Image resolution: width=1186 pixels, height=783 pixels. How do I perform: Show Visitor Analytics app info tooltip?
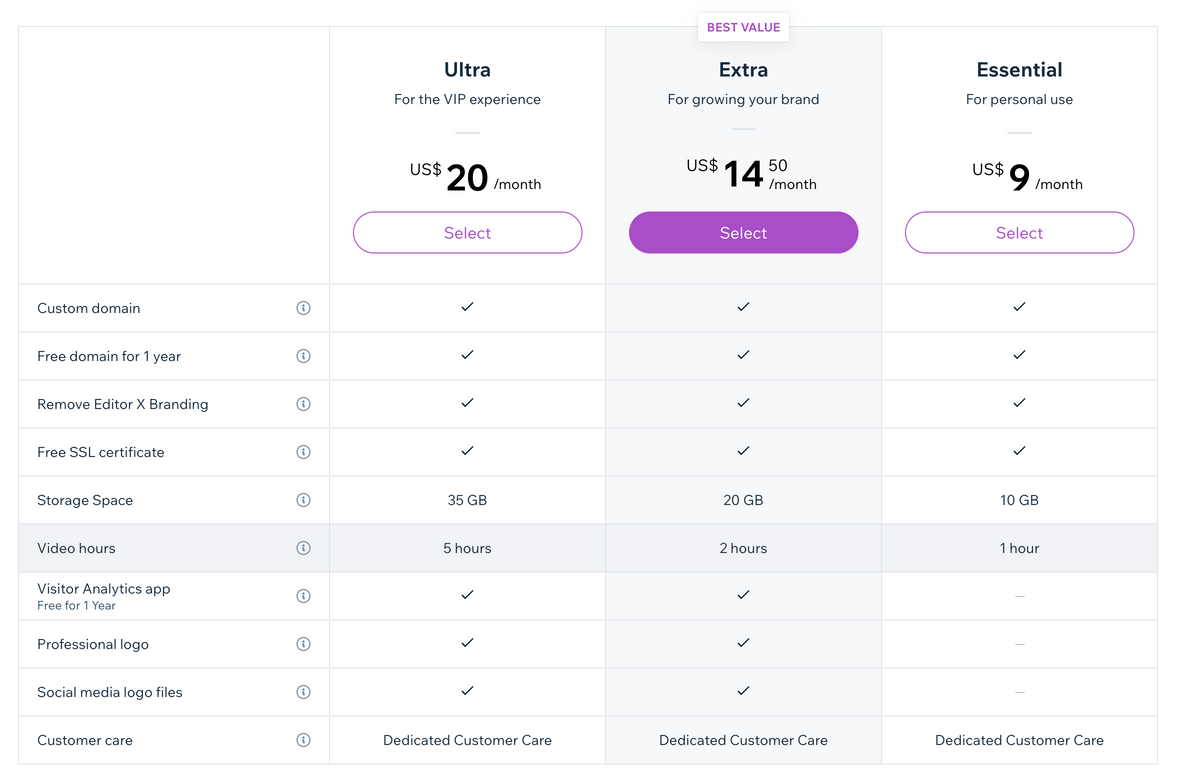[303, 596]
